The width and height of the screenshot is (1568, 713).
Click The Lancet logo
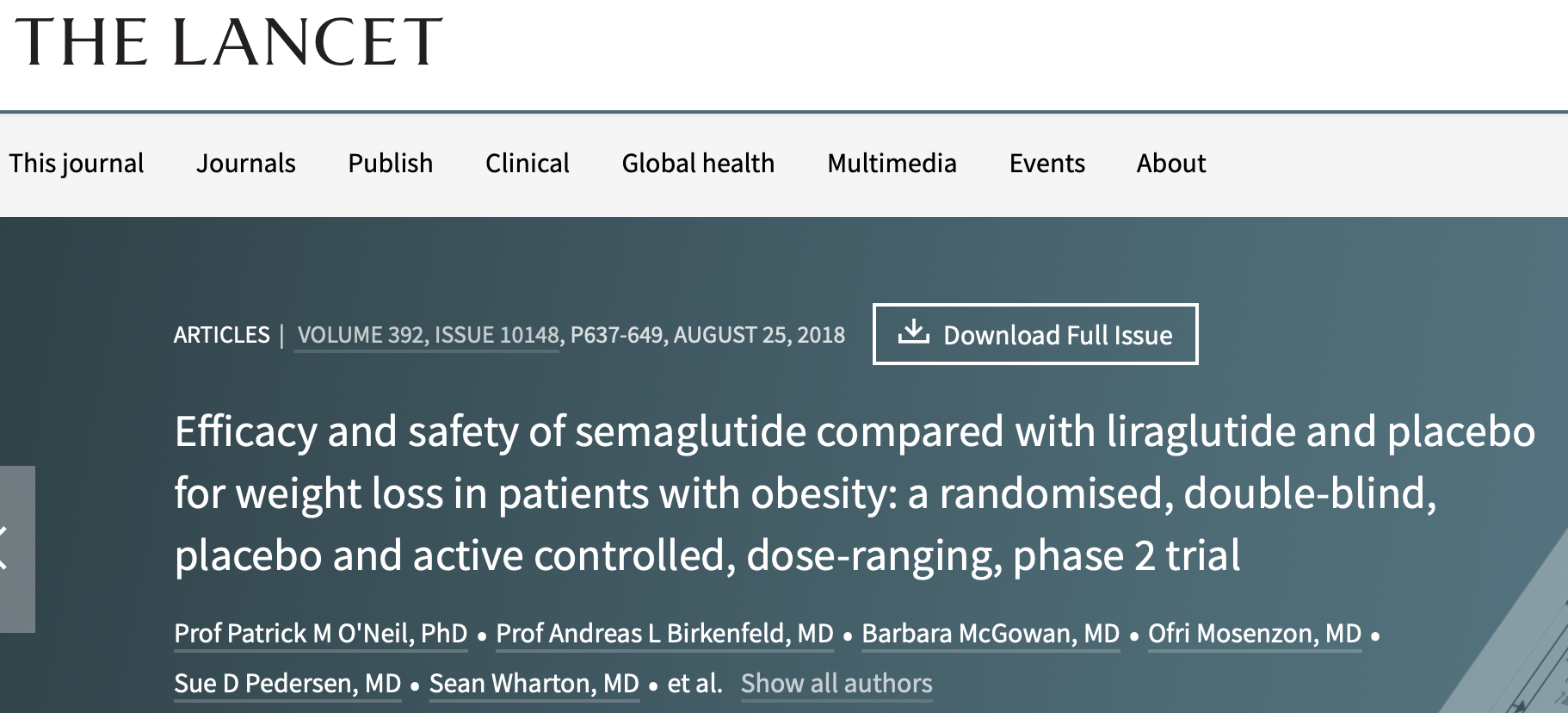point(229,42)
